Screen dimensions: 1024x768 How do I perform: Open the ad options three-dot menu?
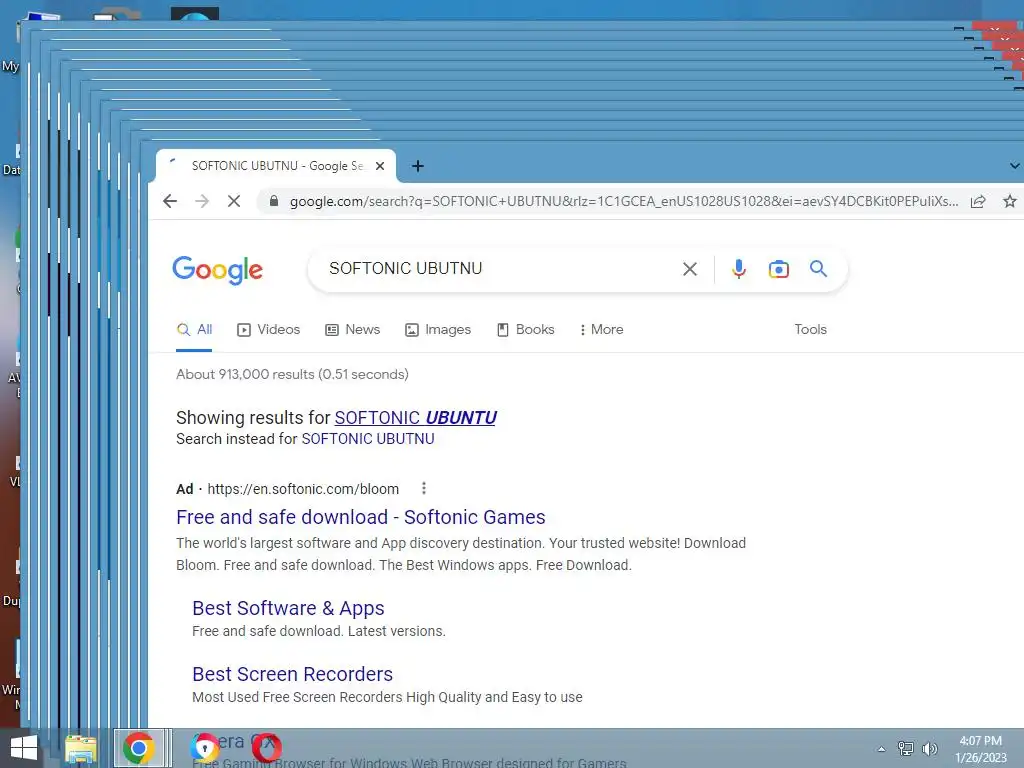[x=424, y=488]
